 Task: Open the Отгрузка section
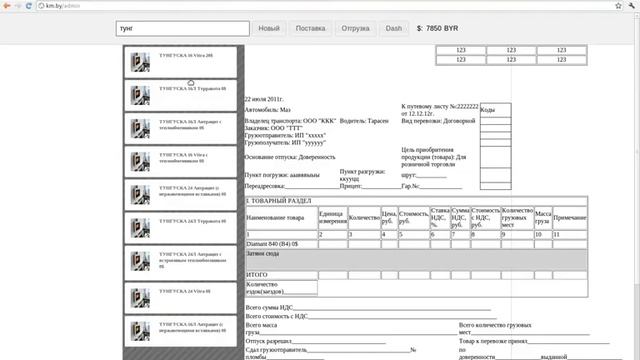coord(355,29)
